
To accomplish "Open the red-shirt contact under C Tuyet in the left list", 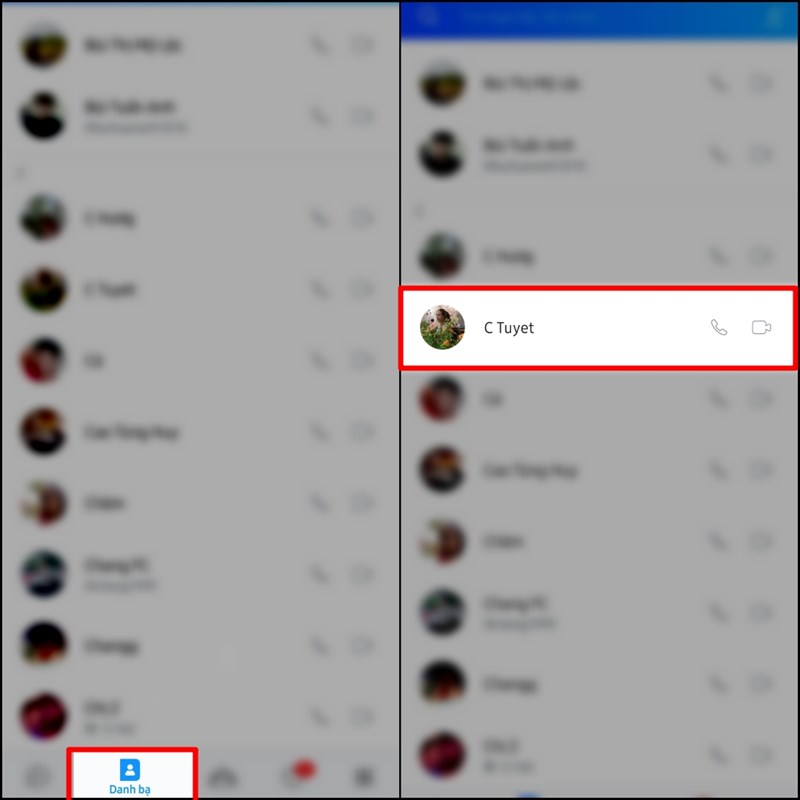I will click(x=200, y=361).
